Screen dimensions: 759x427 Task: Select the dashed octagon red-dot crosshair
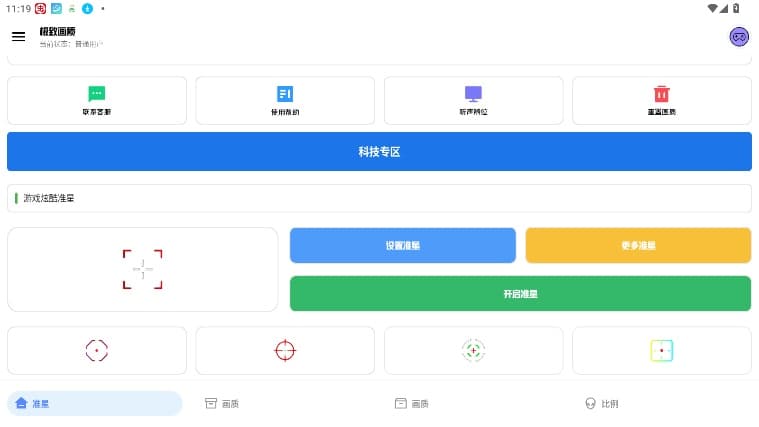tap(97, 351)
